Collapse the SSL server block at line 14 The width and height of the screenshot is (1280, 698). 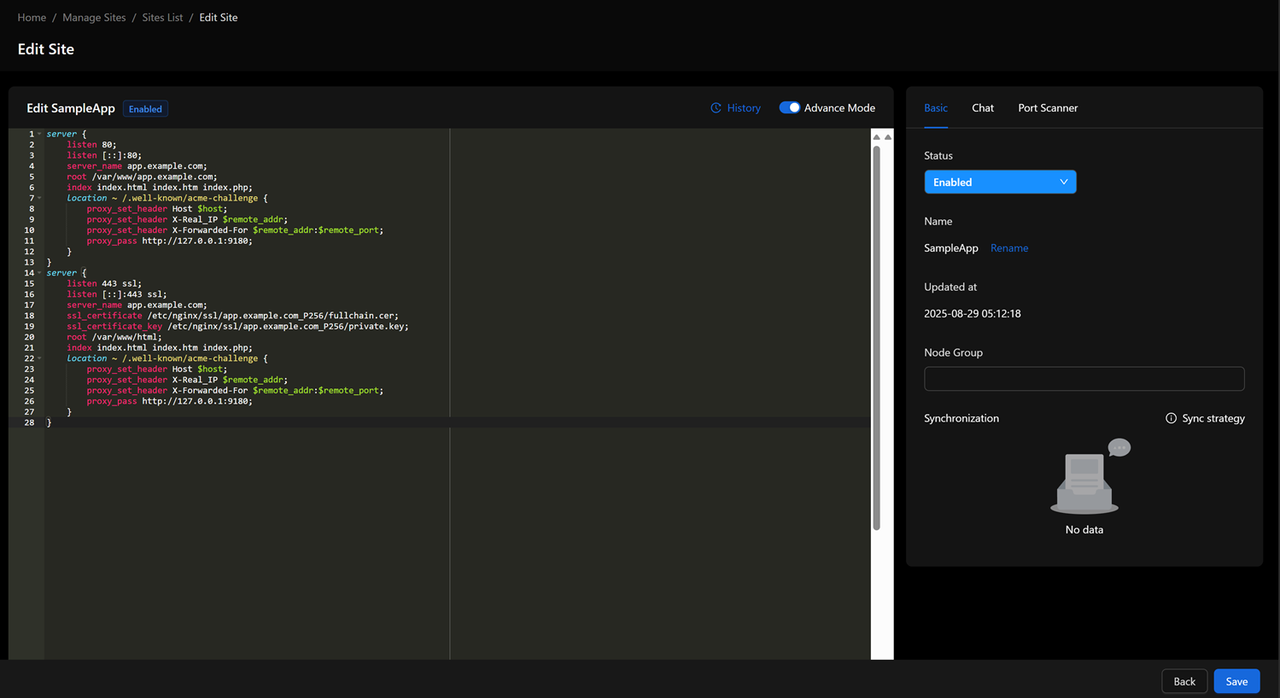coord(38,272)
